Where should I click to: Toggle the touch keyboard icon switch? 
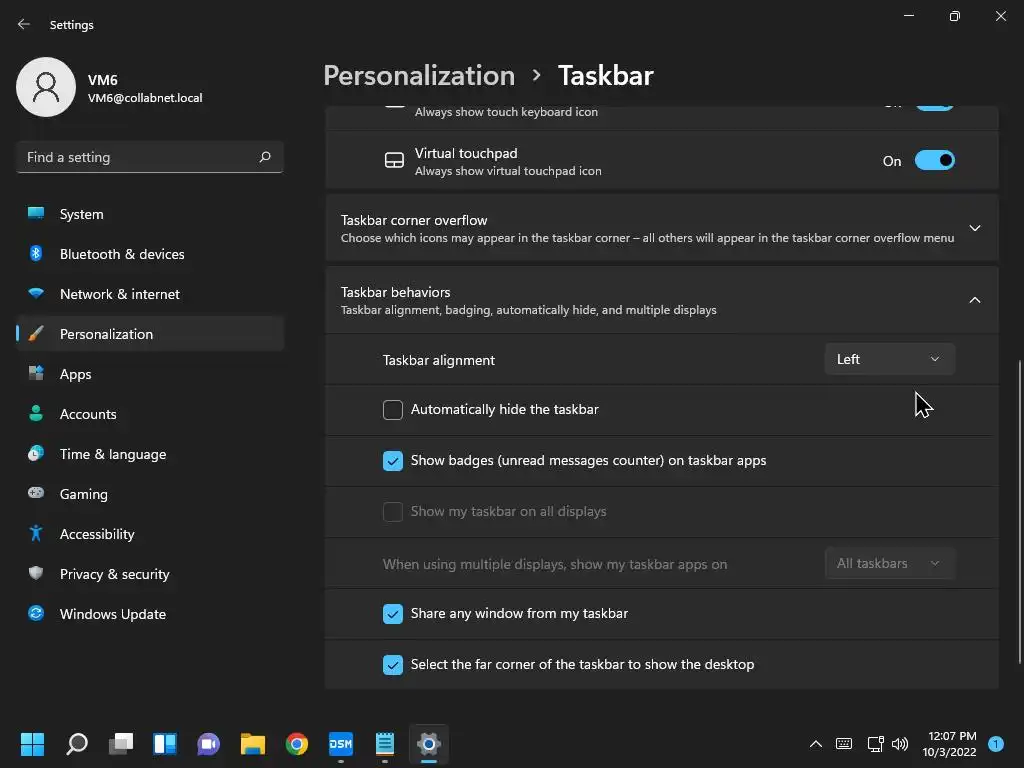tap(935, 106)
